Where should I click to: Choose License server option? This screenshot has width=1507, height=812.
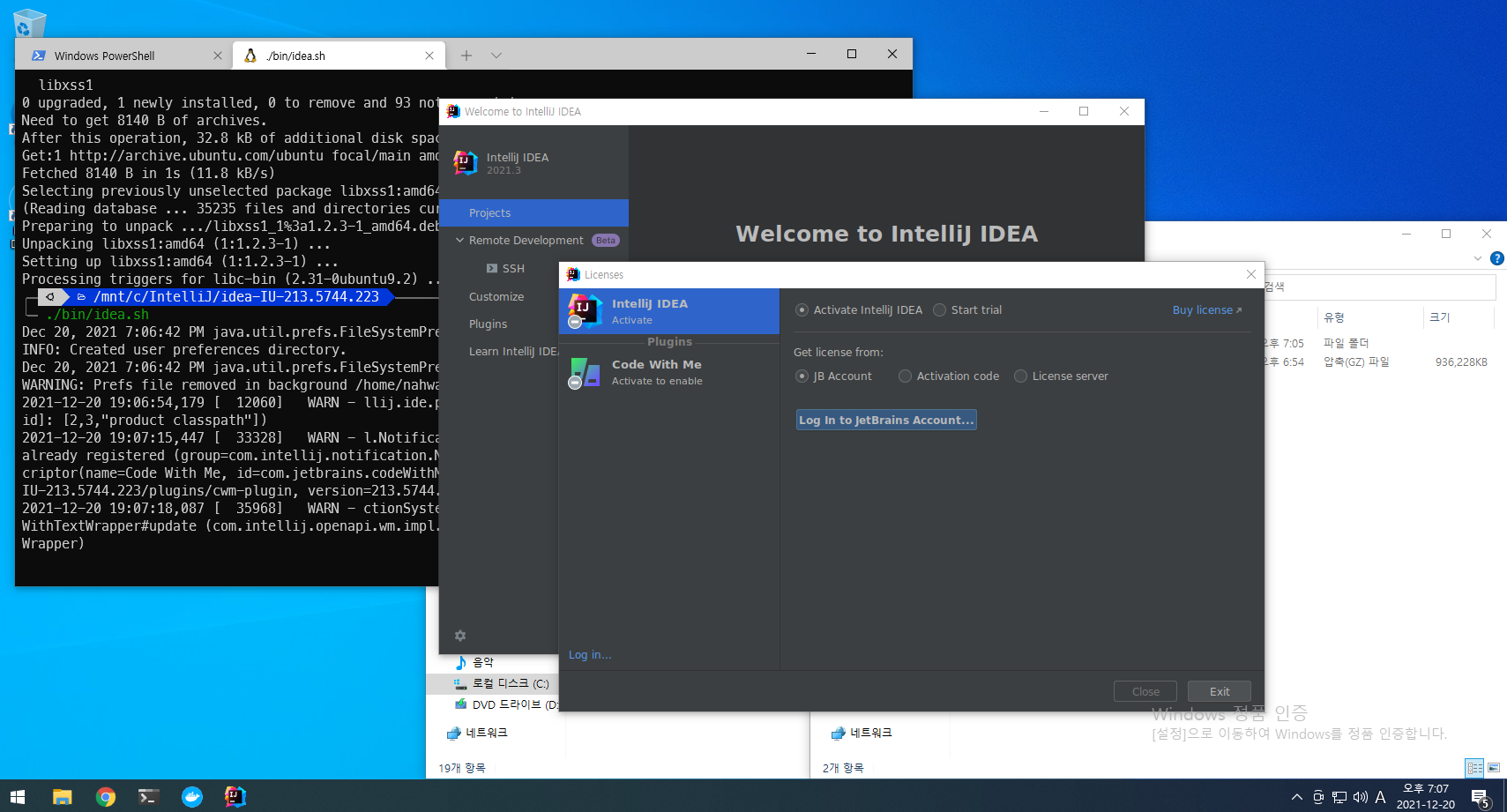tap(1020, 376)
